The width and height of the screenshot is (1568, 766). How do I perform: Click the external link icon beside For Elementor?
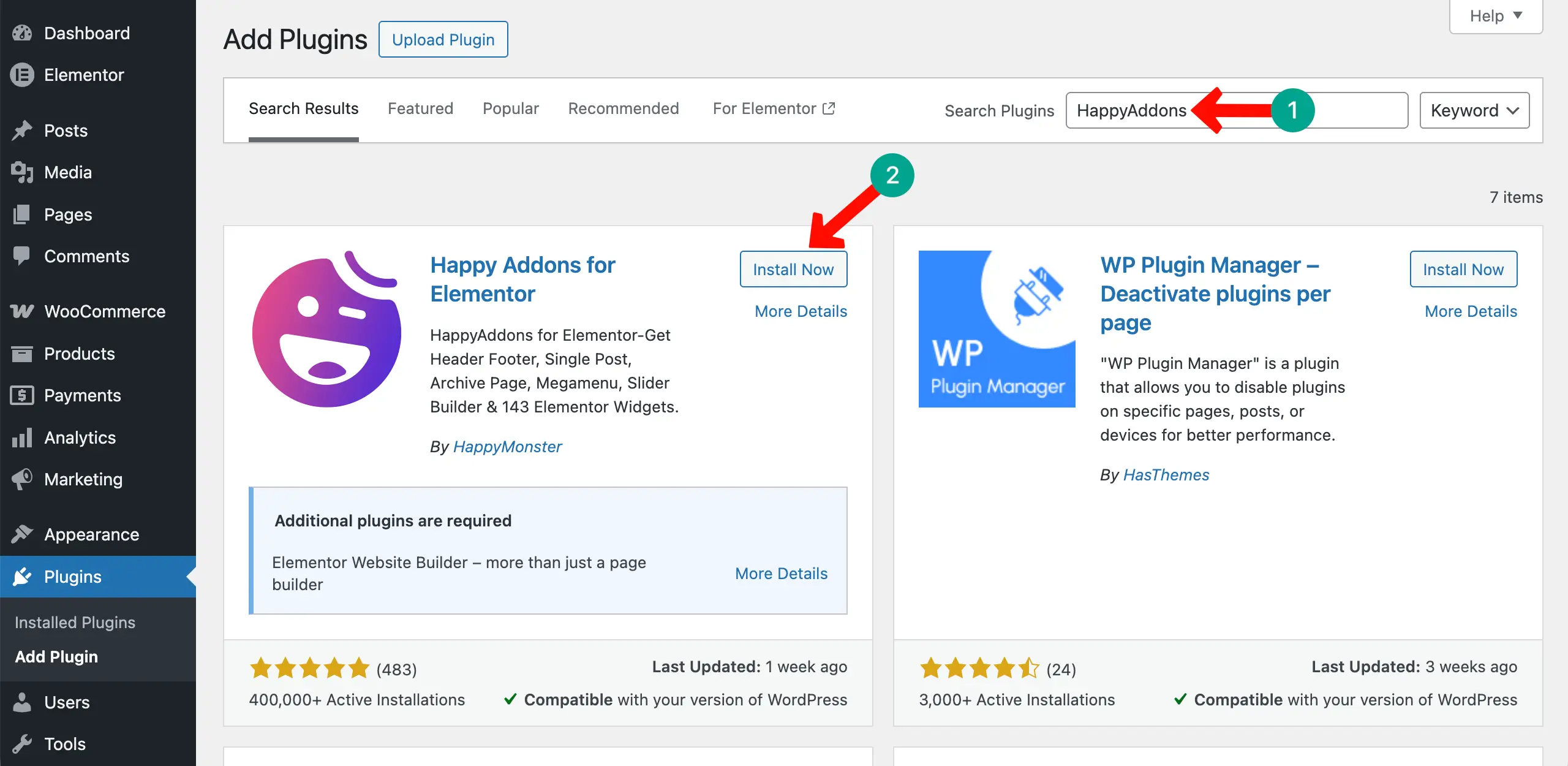[x=829, y=108]
